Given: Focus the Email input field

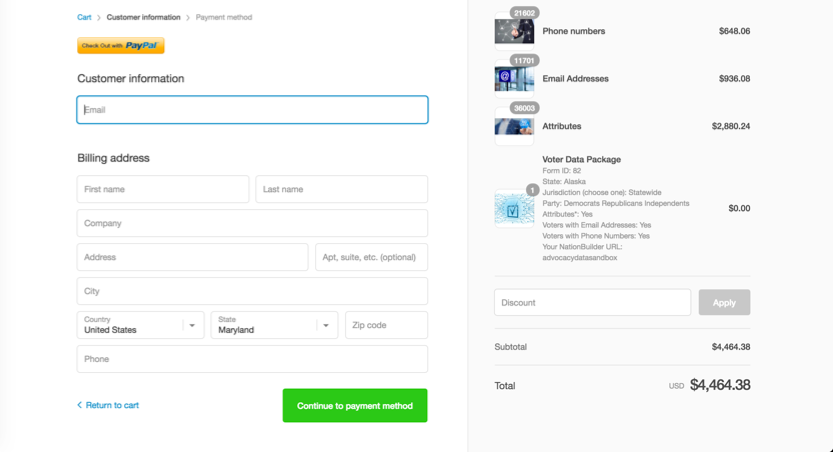Looking at the screenshot, I should [x=252, y=110].
